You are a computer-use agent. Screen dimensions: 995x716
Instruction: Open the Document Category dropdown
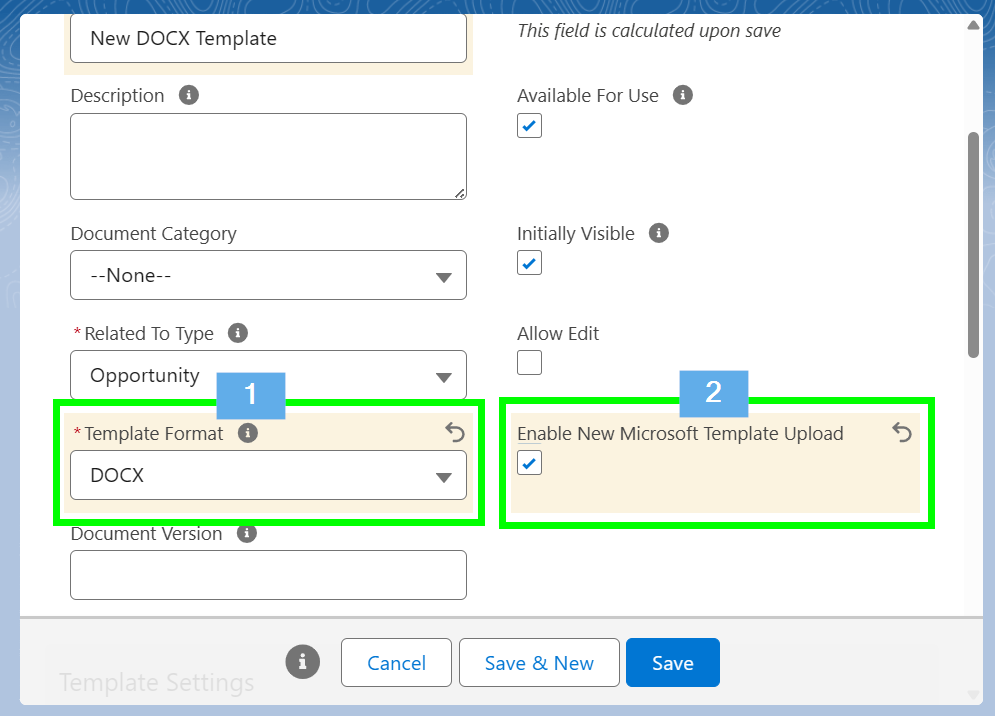click(268, 275)
